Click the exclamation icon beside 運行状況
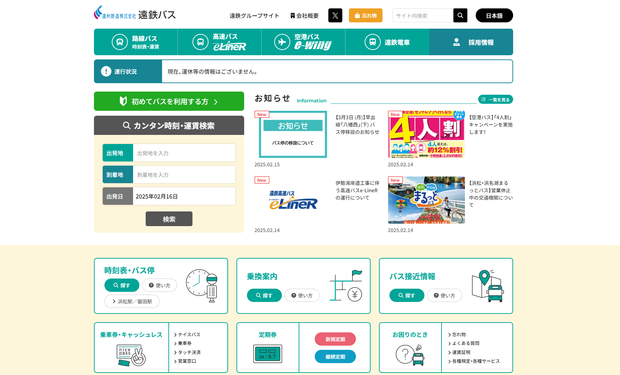620x375 pixels. [106, 71]
